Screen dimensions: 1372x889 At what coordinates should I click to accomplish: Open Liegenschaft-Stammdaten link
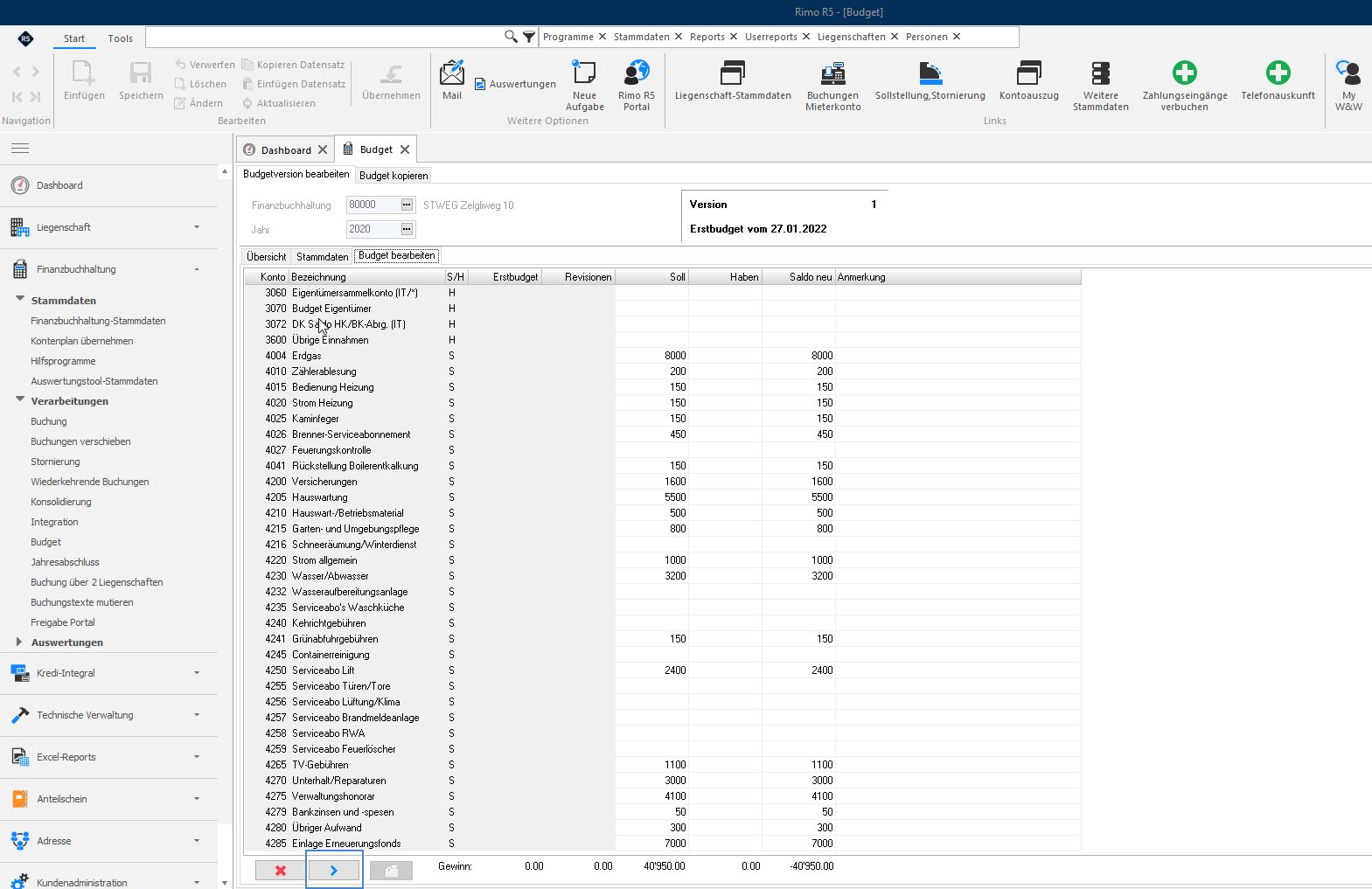pos(733,80)
